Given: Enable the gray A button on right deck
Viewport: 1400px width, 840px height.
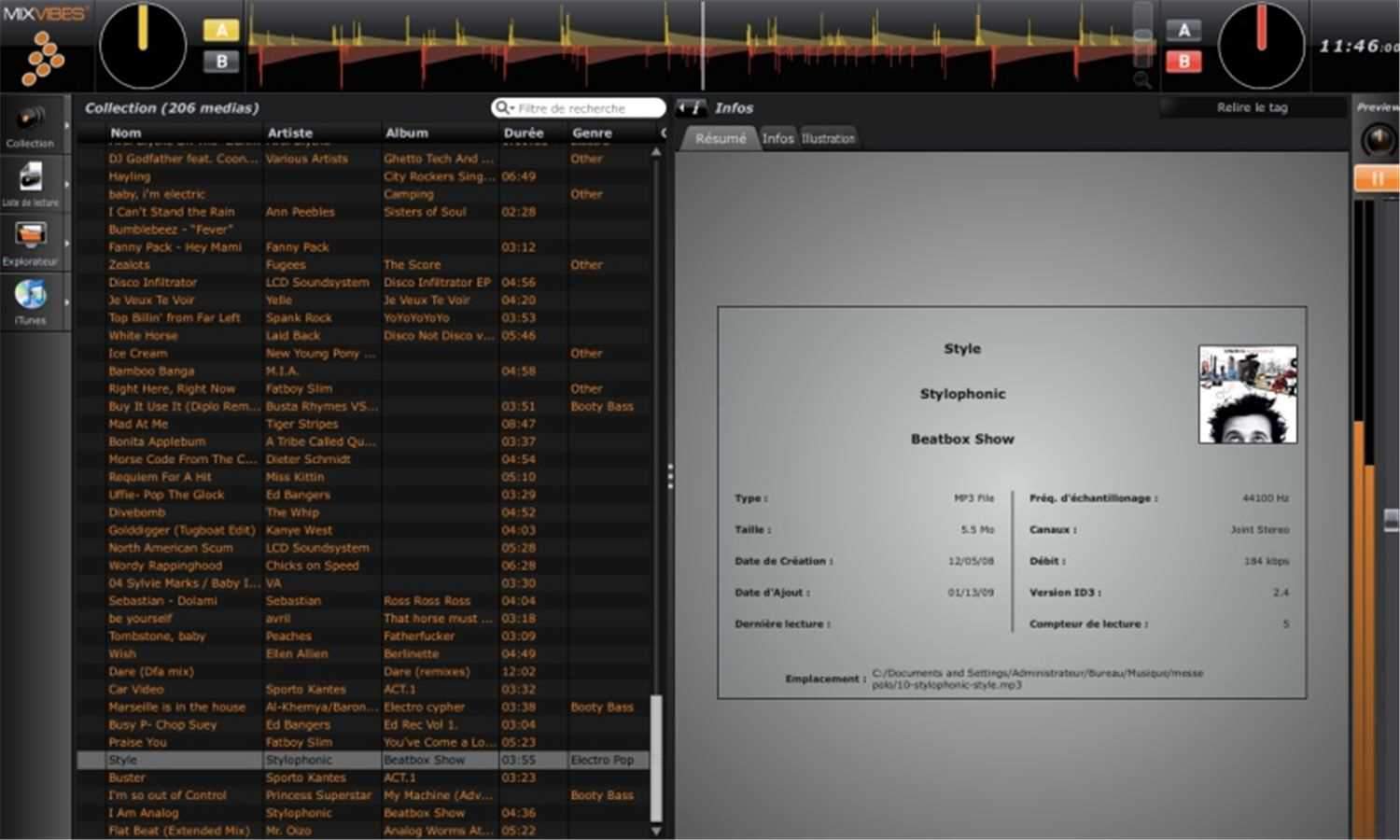Looking at the screenshot, I should tap(1183, 30).
